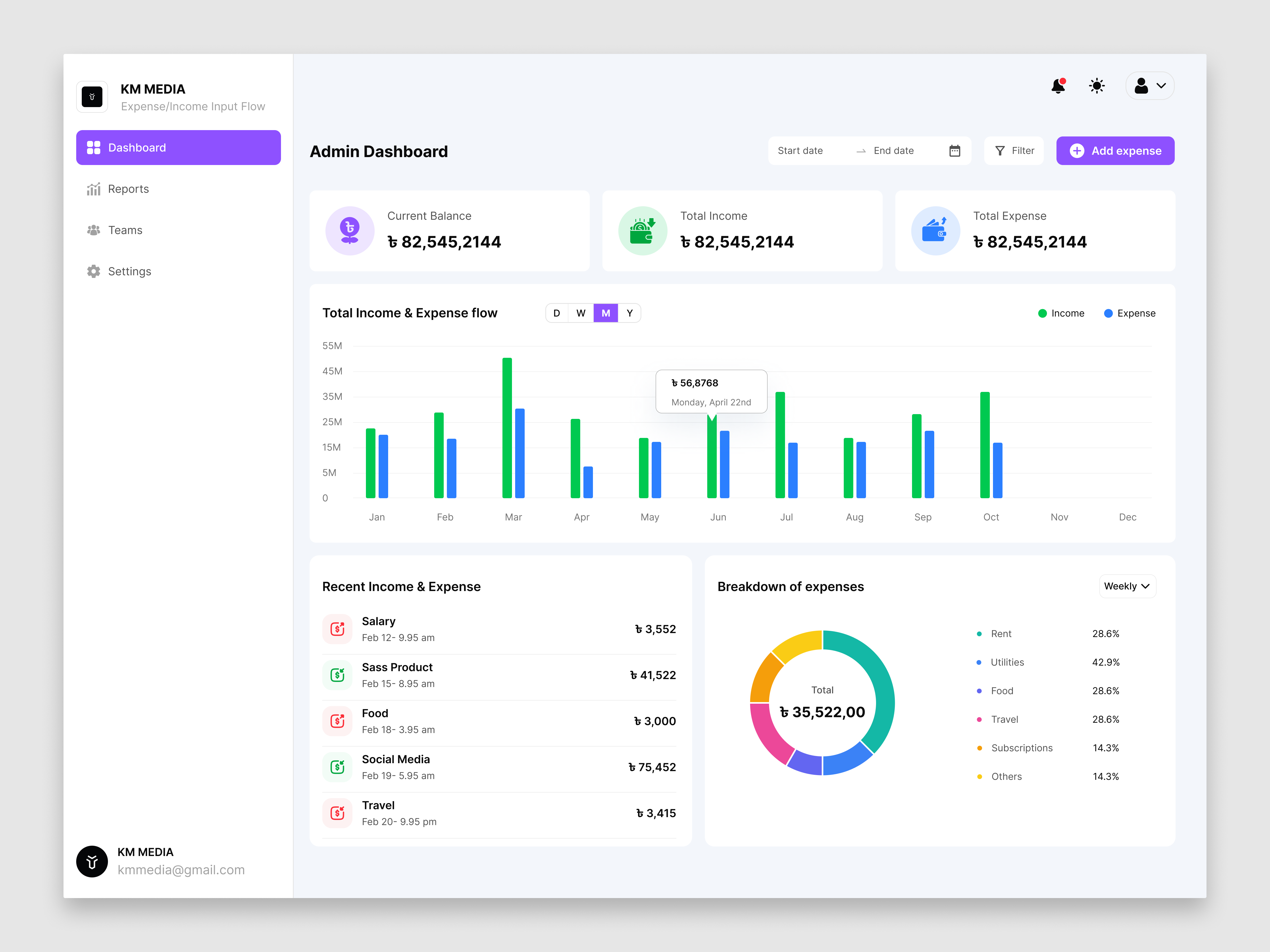
Task: Click the Filter button
Action: [x=1014, y=151]
